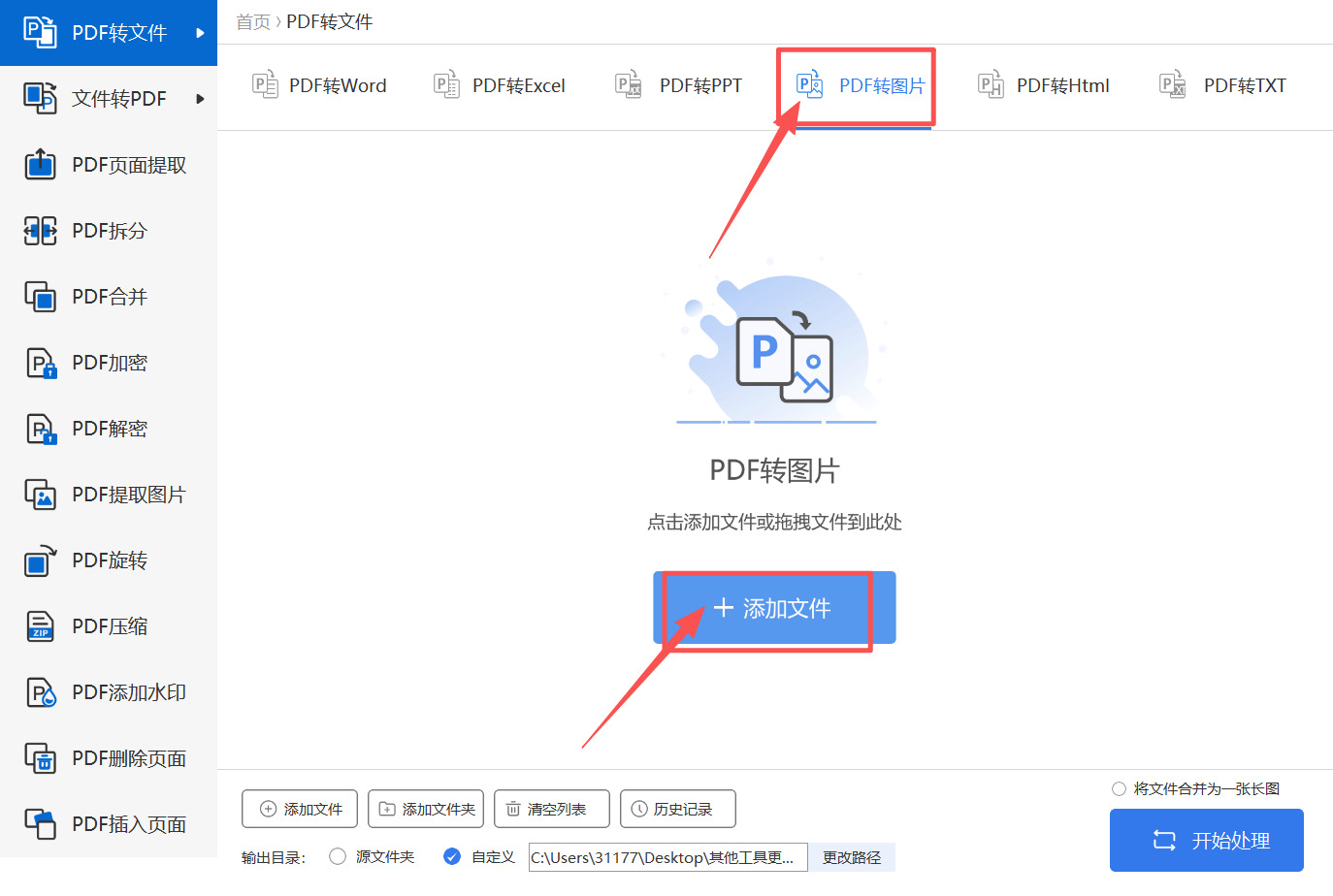Image resolution: width=1333 pixels, height=896 pixels.
Task: Open the PDF添加水印 watermark icon
Action: click(x=40, y=692)
